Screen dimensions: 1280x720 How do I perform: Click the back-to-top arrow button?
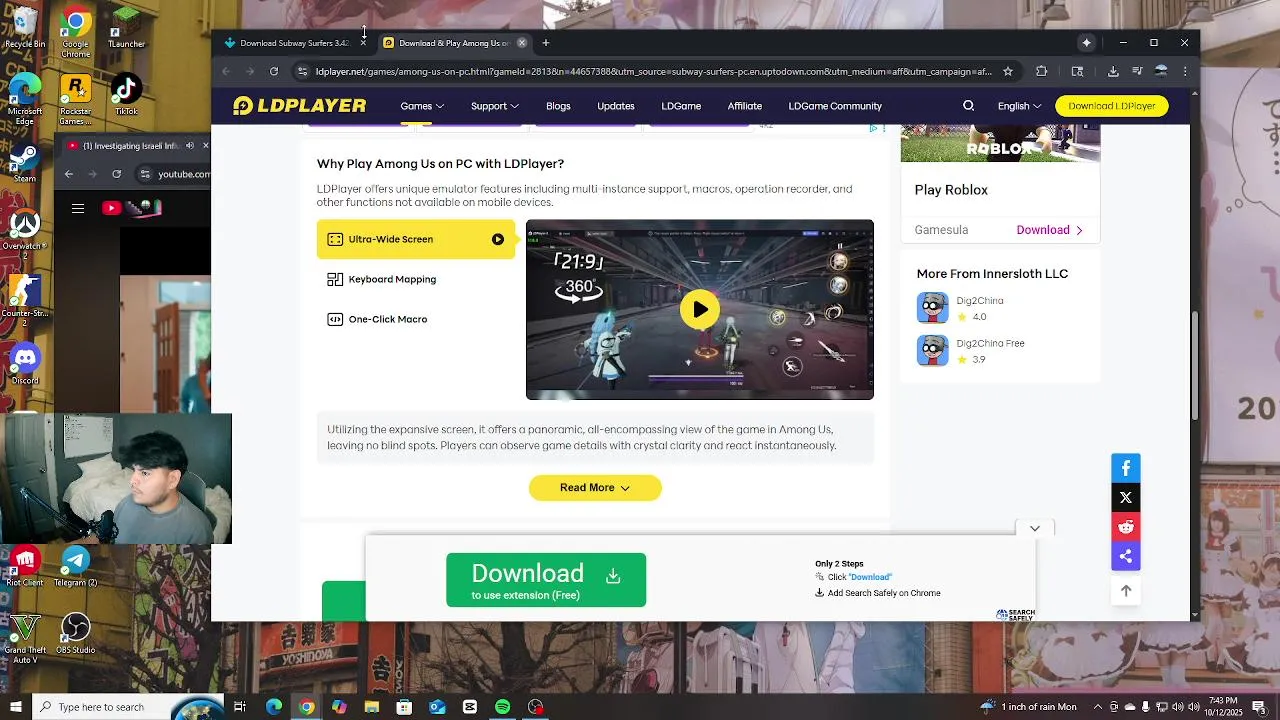[1126, 591]
